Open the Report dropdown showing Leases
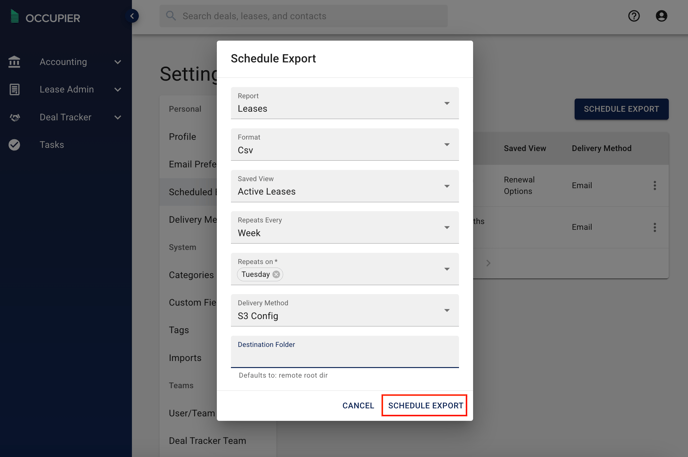 [344, 103]
